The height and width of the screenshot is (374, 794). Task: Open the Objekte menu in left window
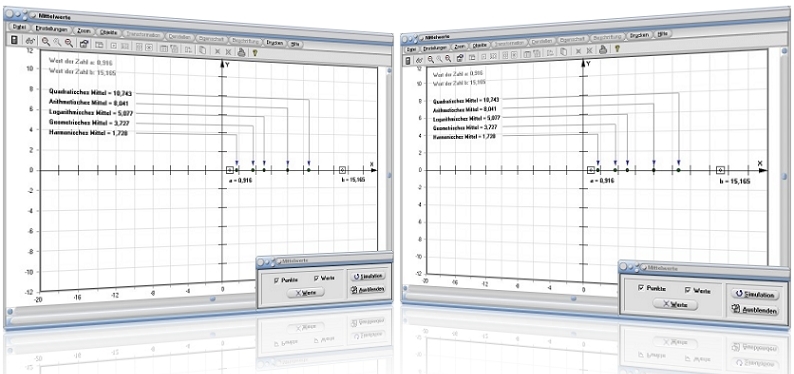coord(108,32)
